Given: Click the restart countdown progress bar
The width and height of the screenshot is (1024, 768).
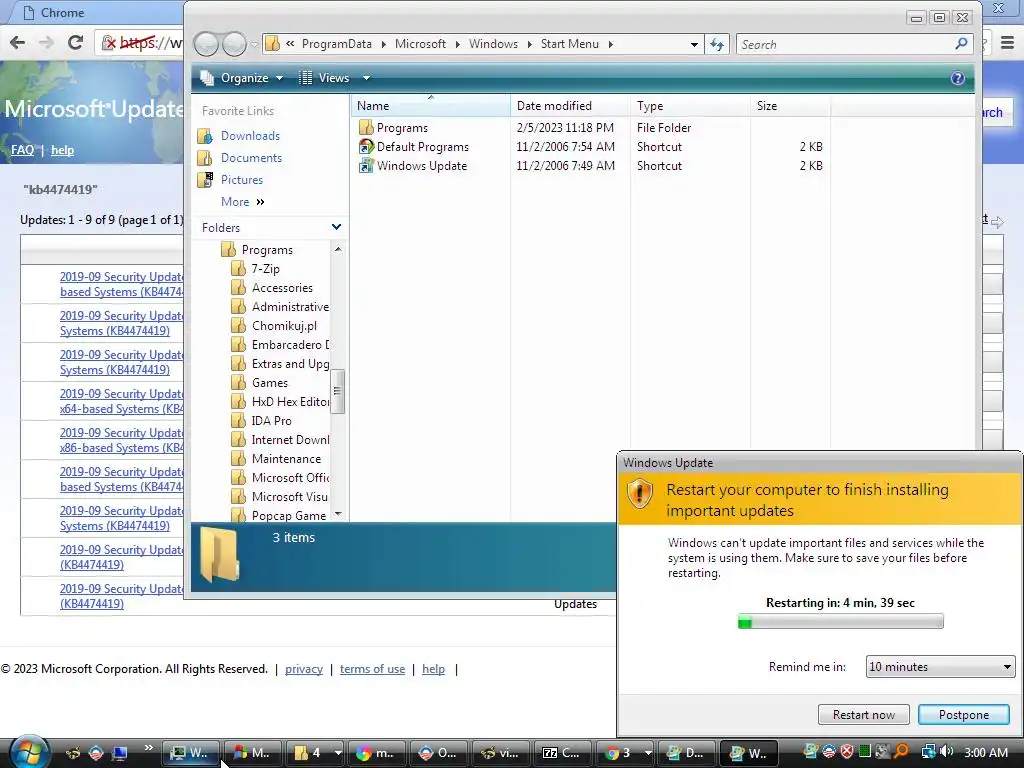Looking at the screenshot, I should tap(840, 622).
